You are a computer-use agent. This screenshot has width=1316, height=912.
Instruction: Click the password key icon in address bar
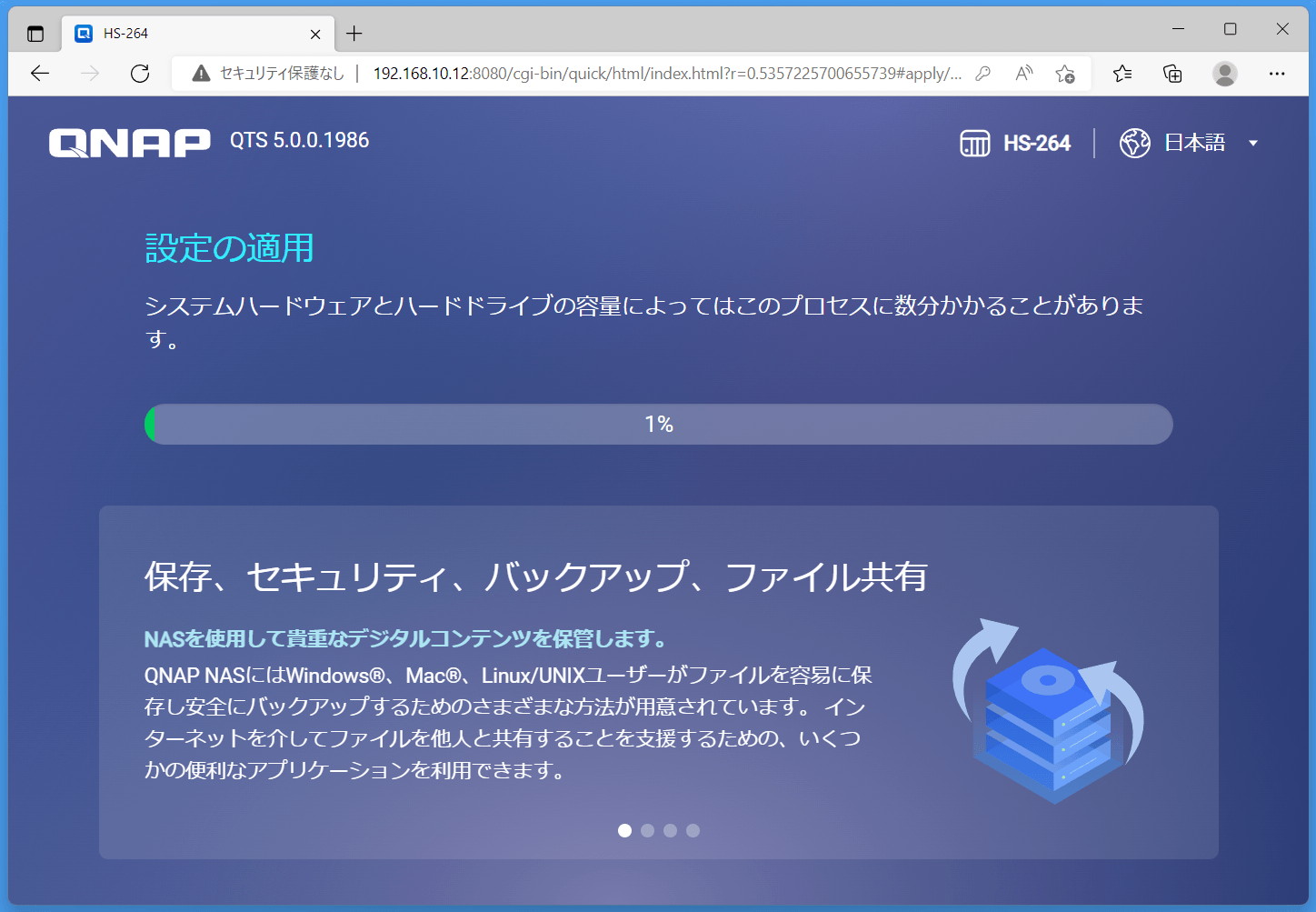[x=982, y=74]
